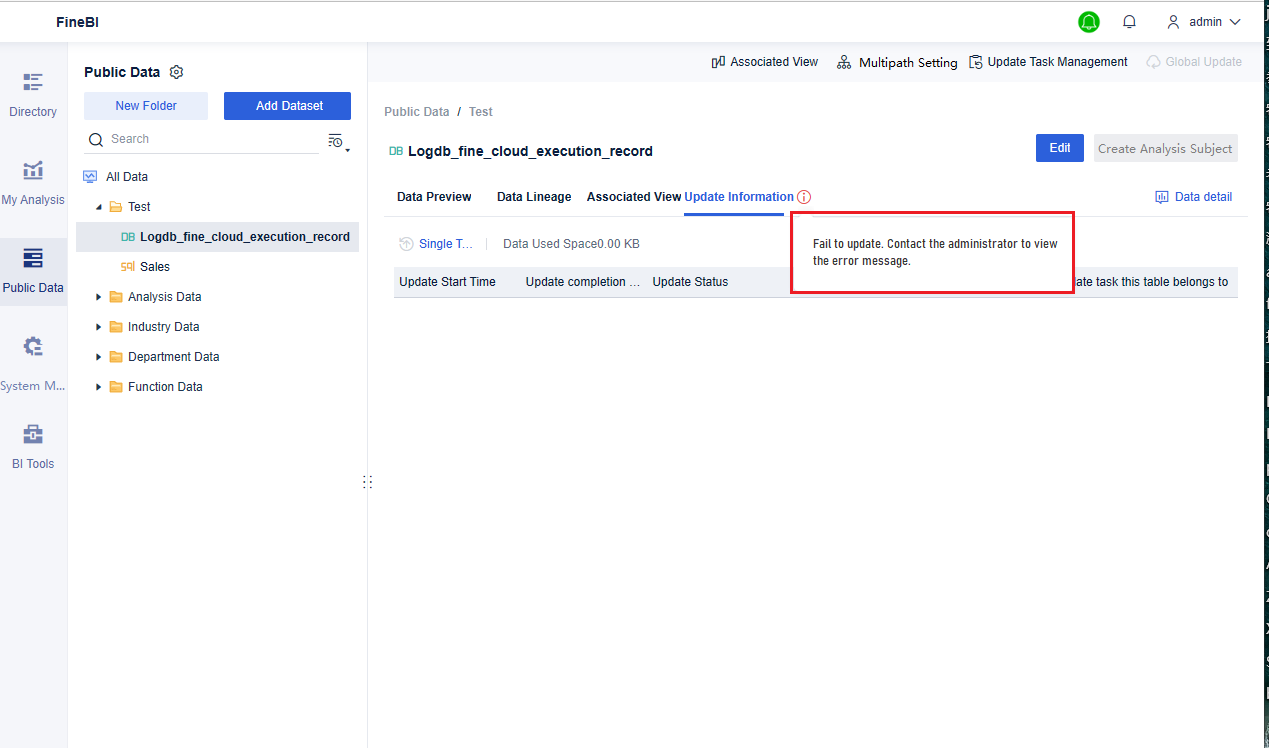The image size is (1269, 748).
Task: Open Update Task Management
Action: pyautogui.click(x=1048, y=61)
